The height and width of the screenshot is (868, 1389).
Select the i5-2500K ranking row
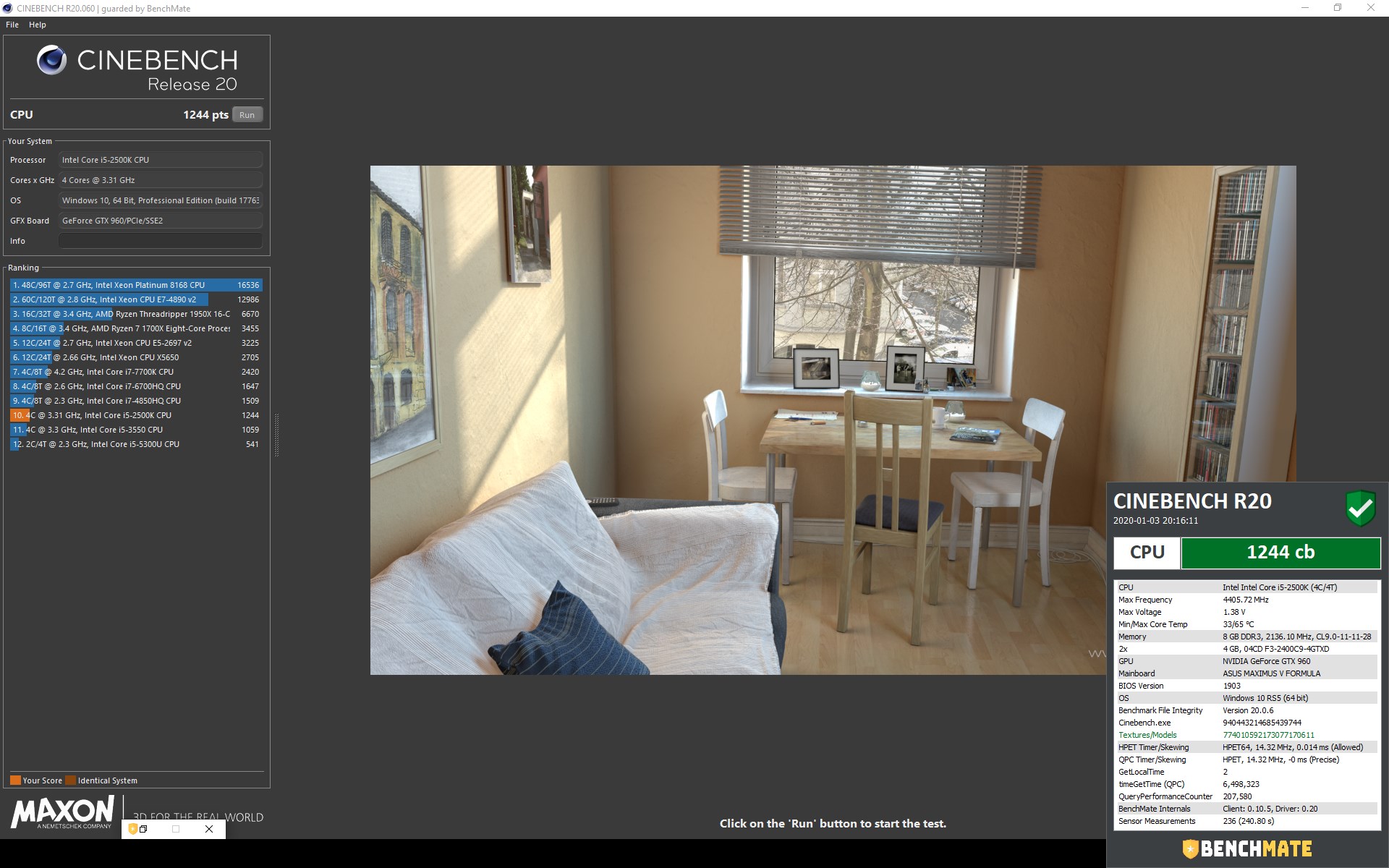point(136,415)
